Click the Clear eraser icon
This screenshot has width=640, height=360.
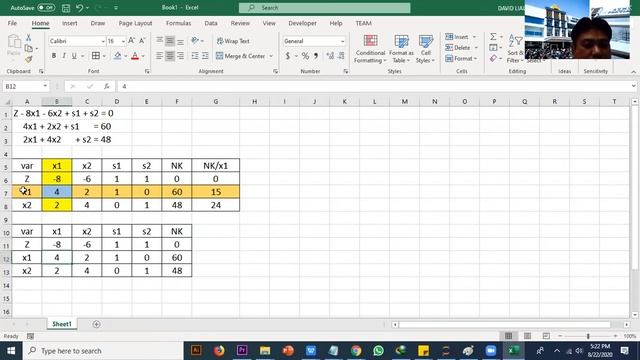[493, 58]
